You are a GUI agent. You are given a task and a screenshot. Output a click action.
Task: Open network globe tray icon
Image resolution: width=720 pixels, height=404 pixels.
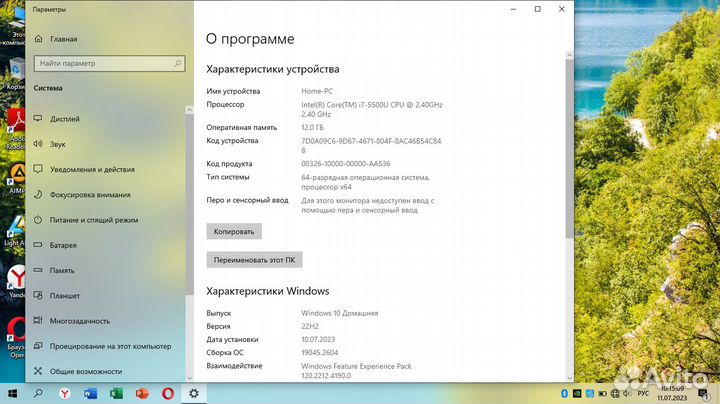(615, 393)
